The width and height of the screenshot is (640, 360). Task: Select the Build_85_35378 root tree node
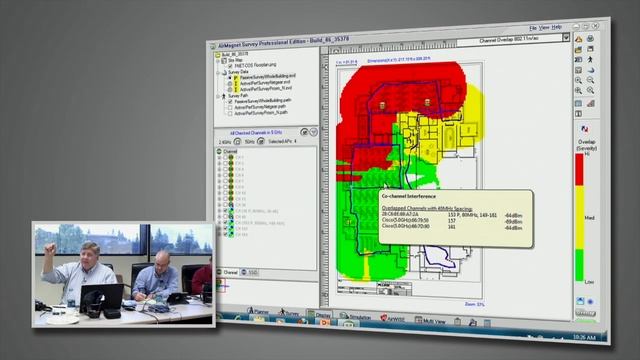click(x=234, y=54)
